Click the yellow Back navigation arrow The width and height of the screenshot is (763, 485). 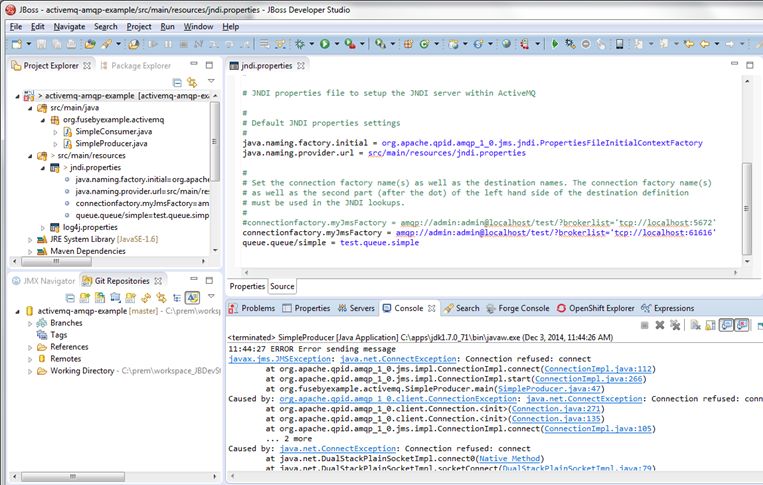pyautogui.click(x=704, y=44)
